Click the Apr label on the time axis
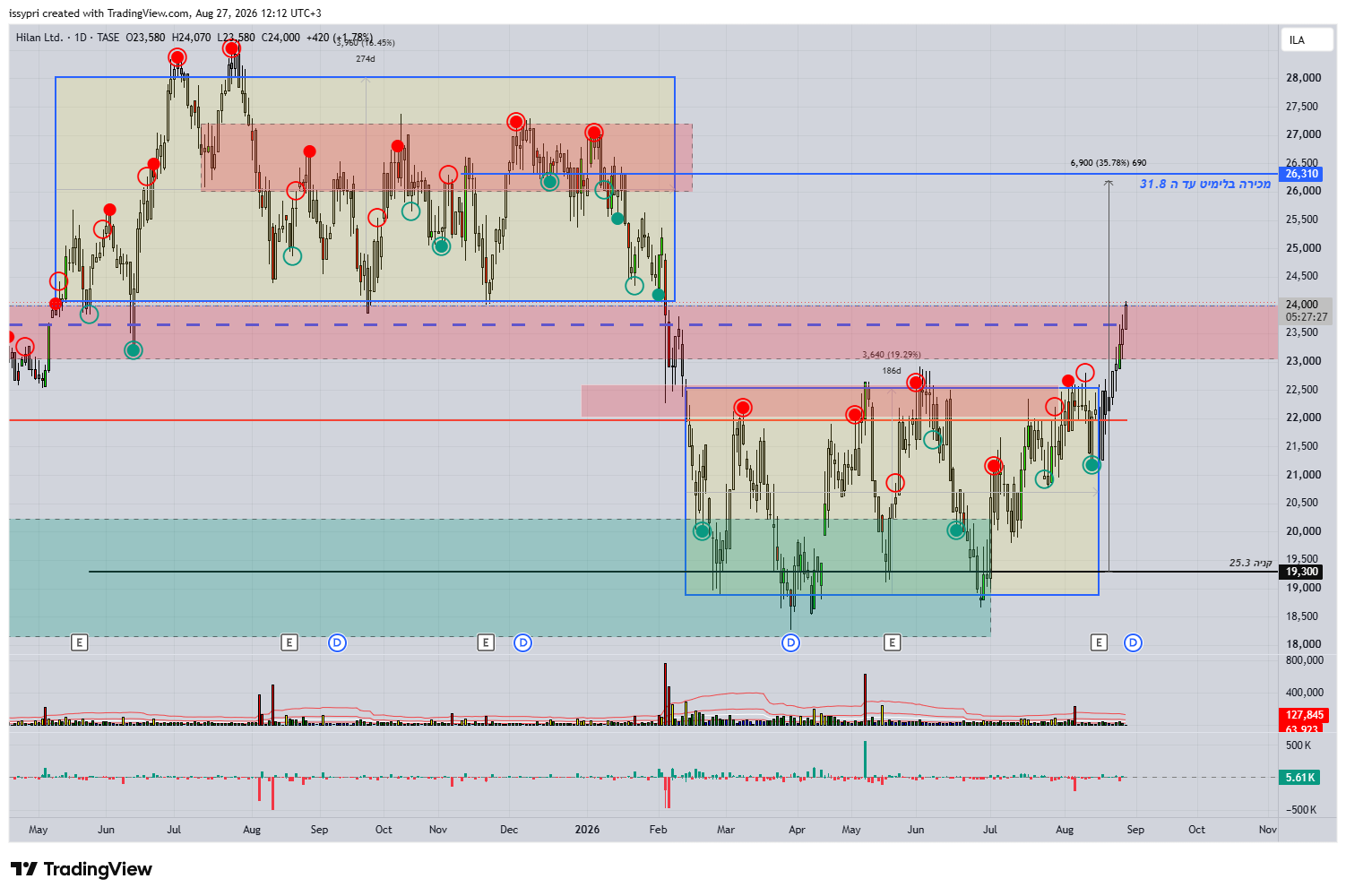This screenshot has height=896, width=1346. pos(797,830)
